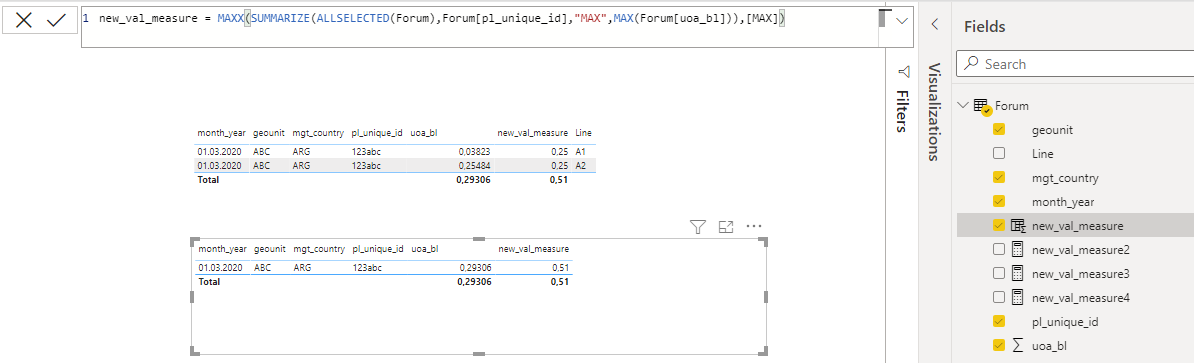
Task: Click the Filters pane funnel arrow icon
Action: click(904, 72)
